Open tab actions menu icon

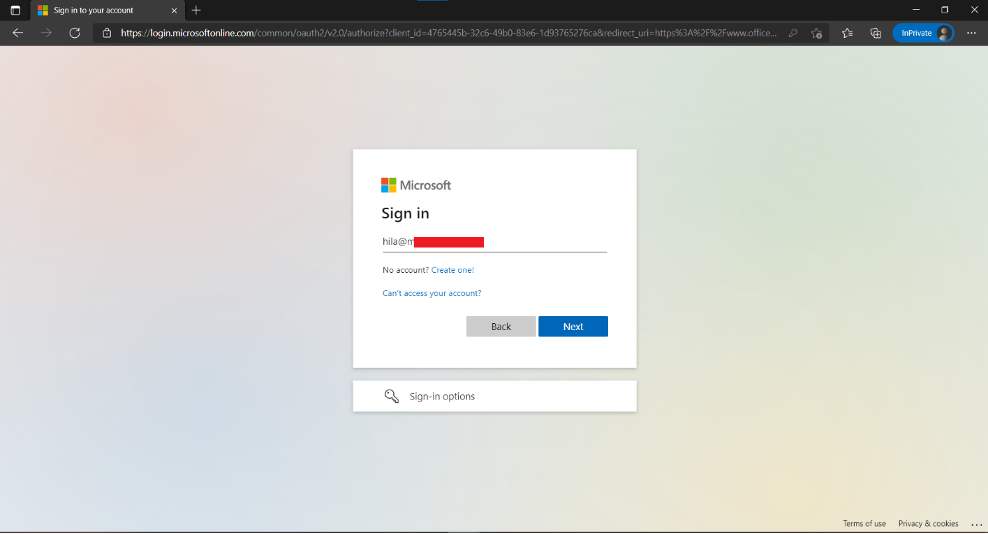click(x=15, y=10)
